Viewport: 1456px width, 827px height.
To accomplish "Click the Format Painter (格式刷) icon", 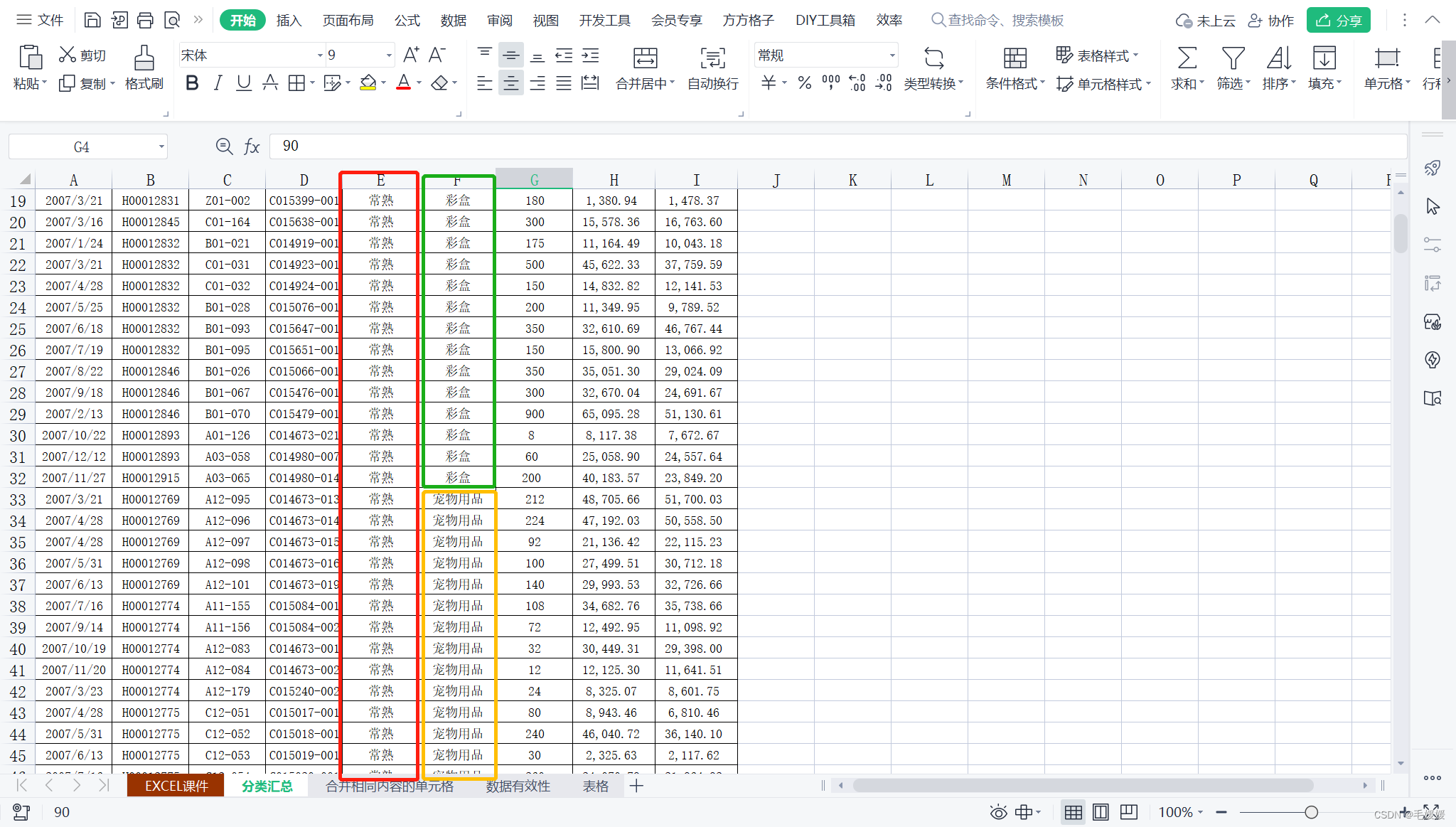I will pos(144,58).
